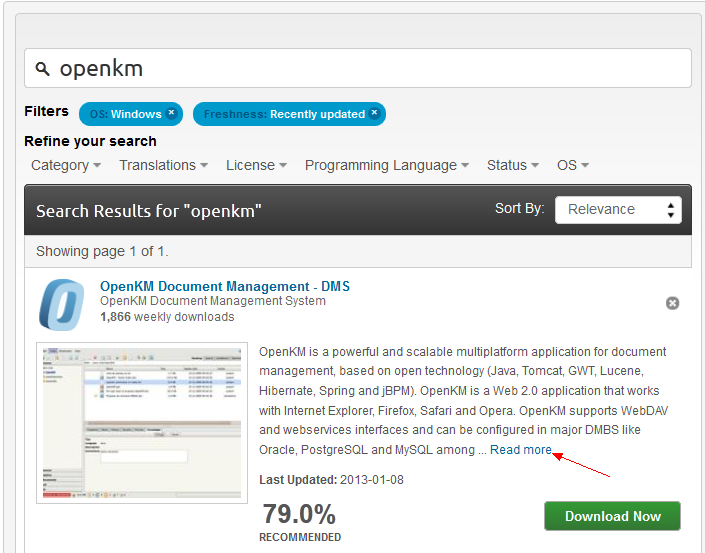Open the Programming Language dropdown
This screenshot has width=705, height=553.
coord(387,165)
